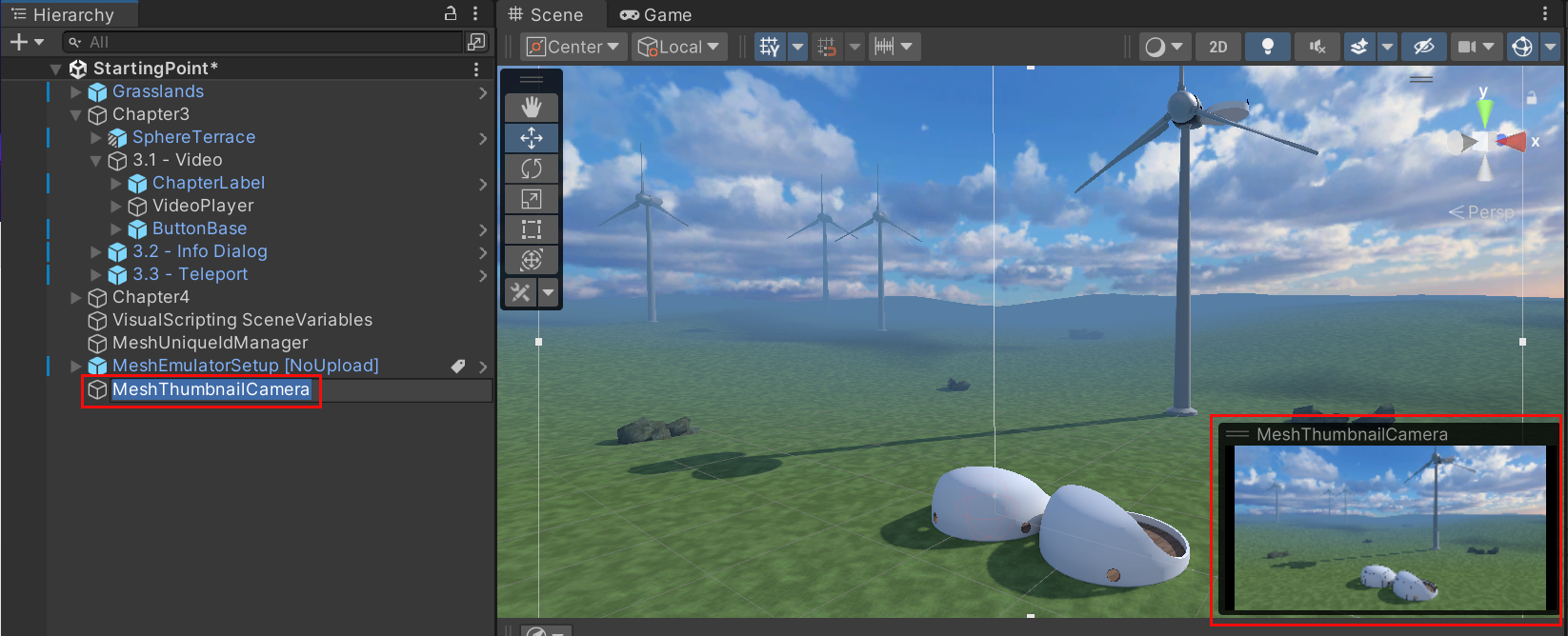
Task: Focus the Hierarchy search field
Action: [262, 42]
